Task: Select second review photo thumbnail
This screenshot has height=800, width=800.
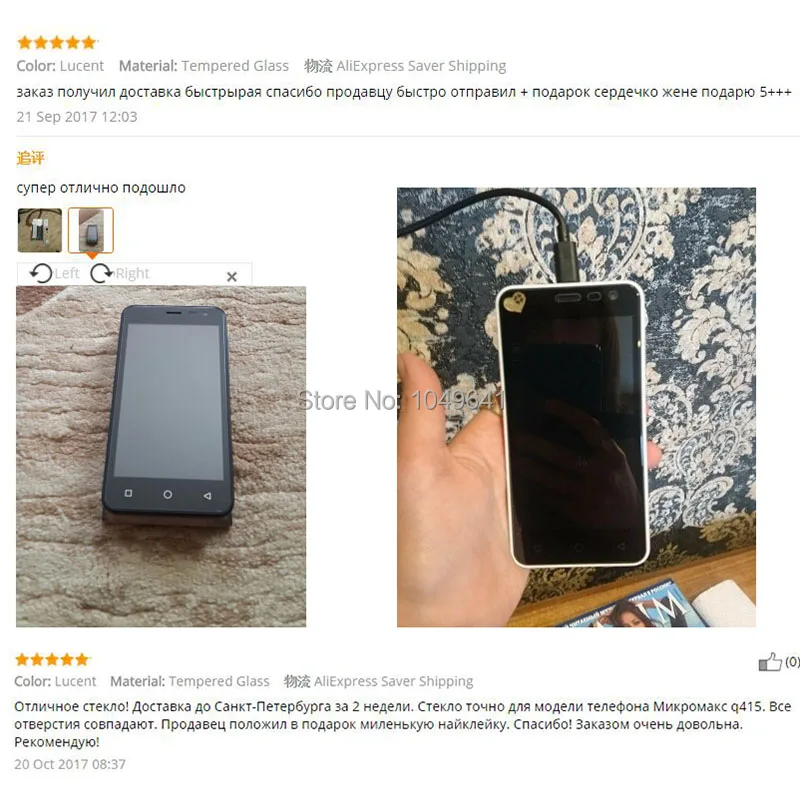Action: [91, 230]
